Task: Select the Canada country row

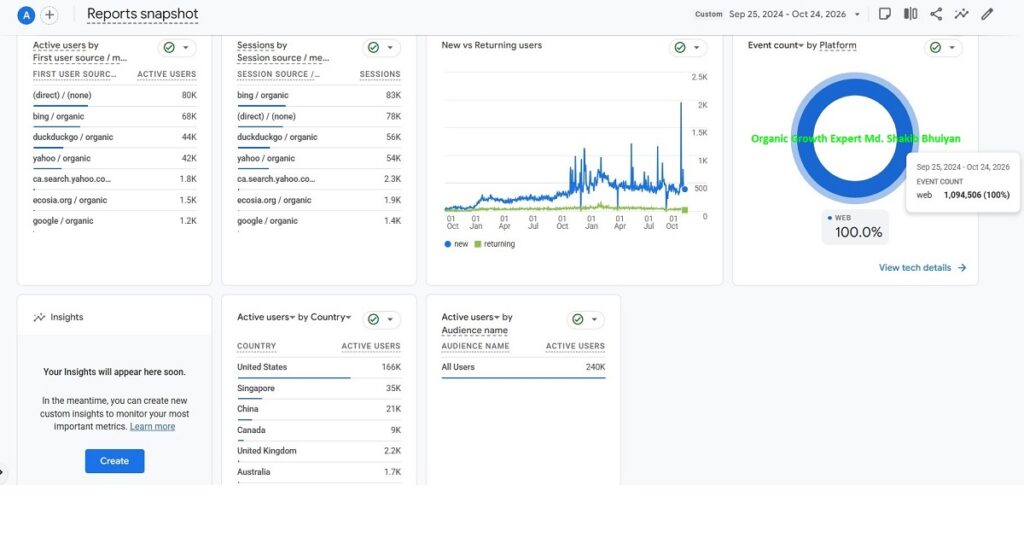Action: [x=319, y=430]
